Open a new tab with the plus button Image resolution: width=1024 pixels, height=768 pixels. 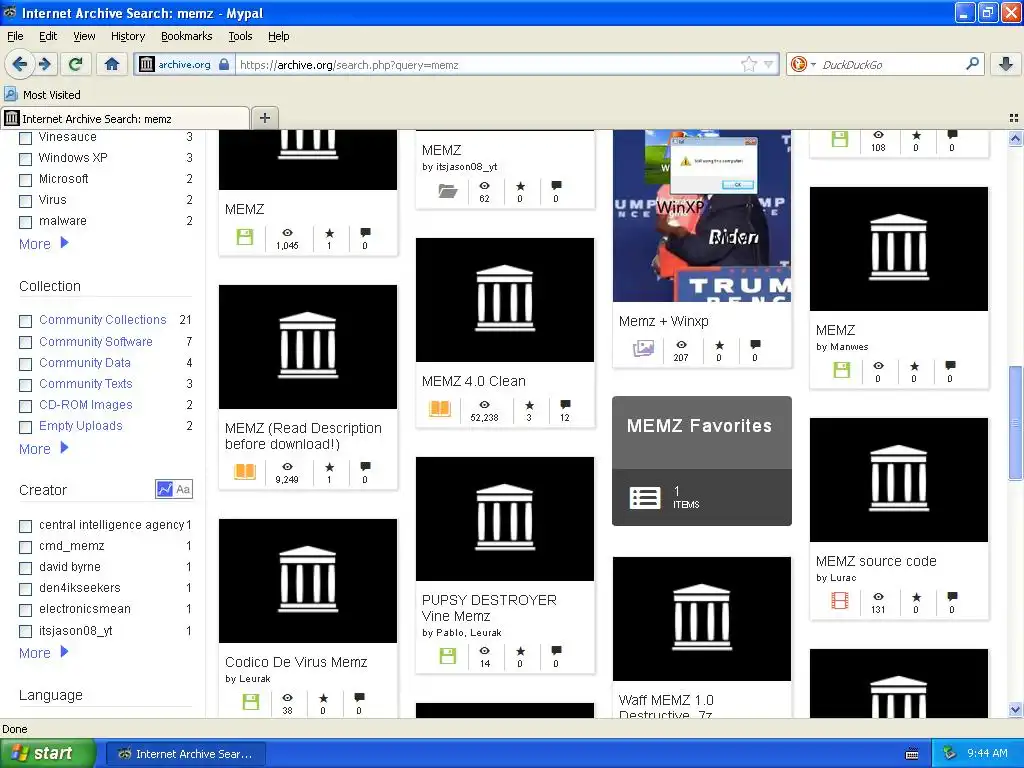click(264, 118)
